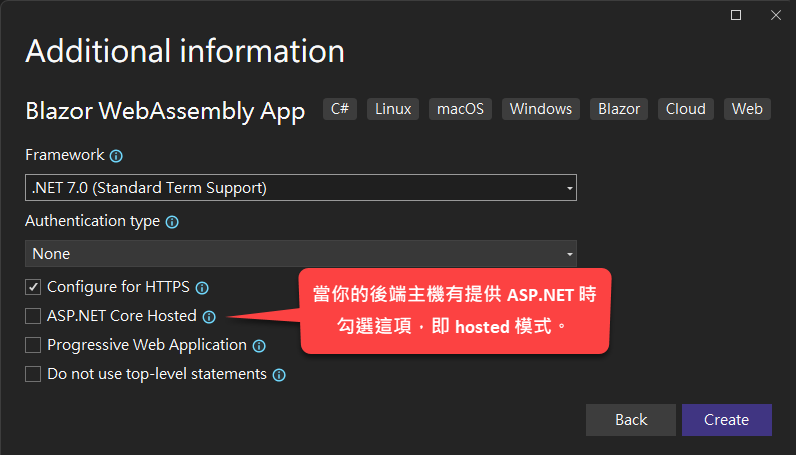The height and width of the screenshot is (455, 796).
Task: Maximize the dialog window
Action: 736,15
